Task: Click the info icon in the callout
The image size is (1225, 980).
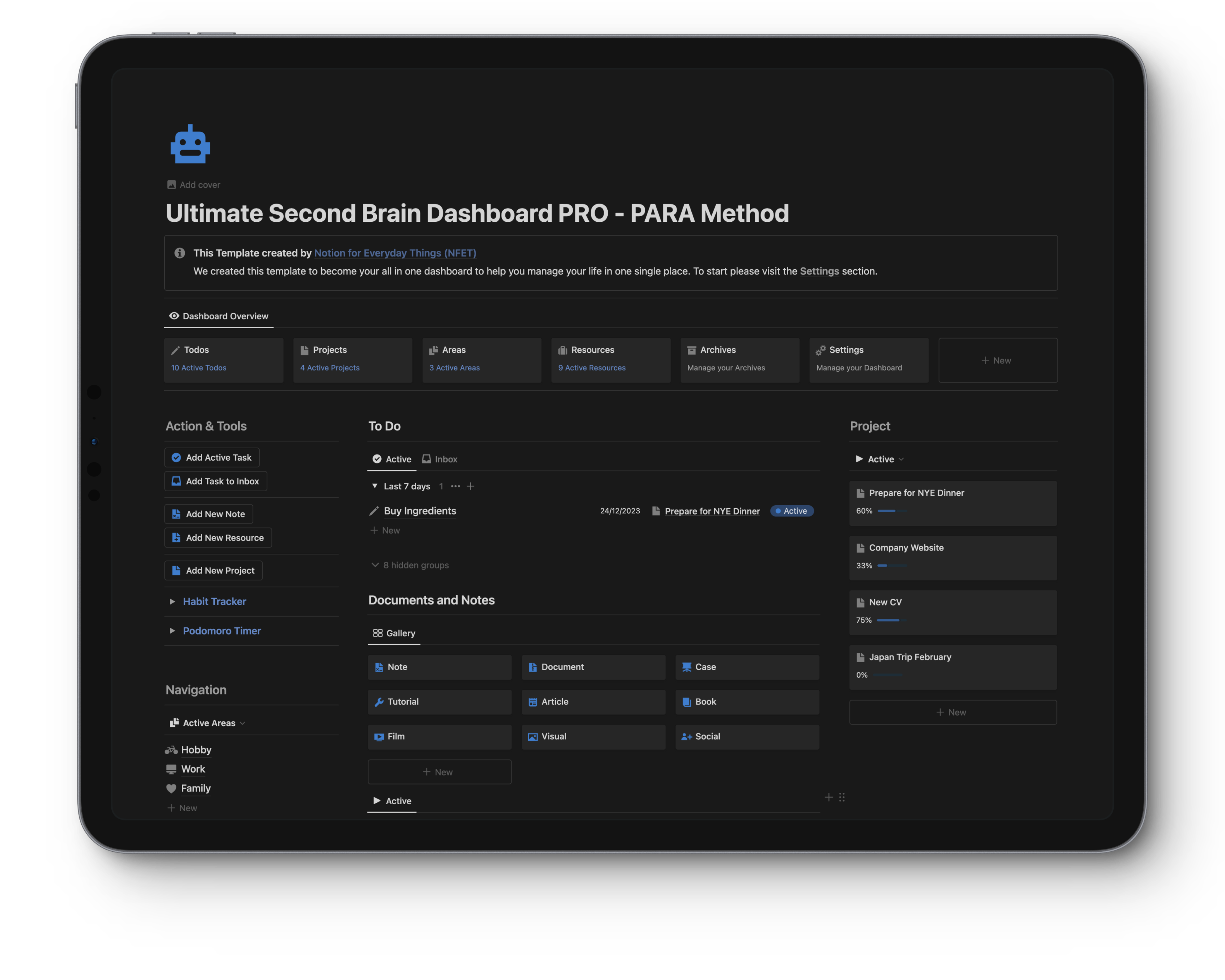Action: click(x=180, y=253)
